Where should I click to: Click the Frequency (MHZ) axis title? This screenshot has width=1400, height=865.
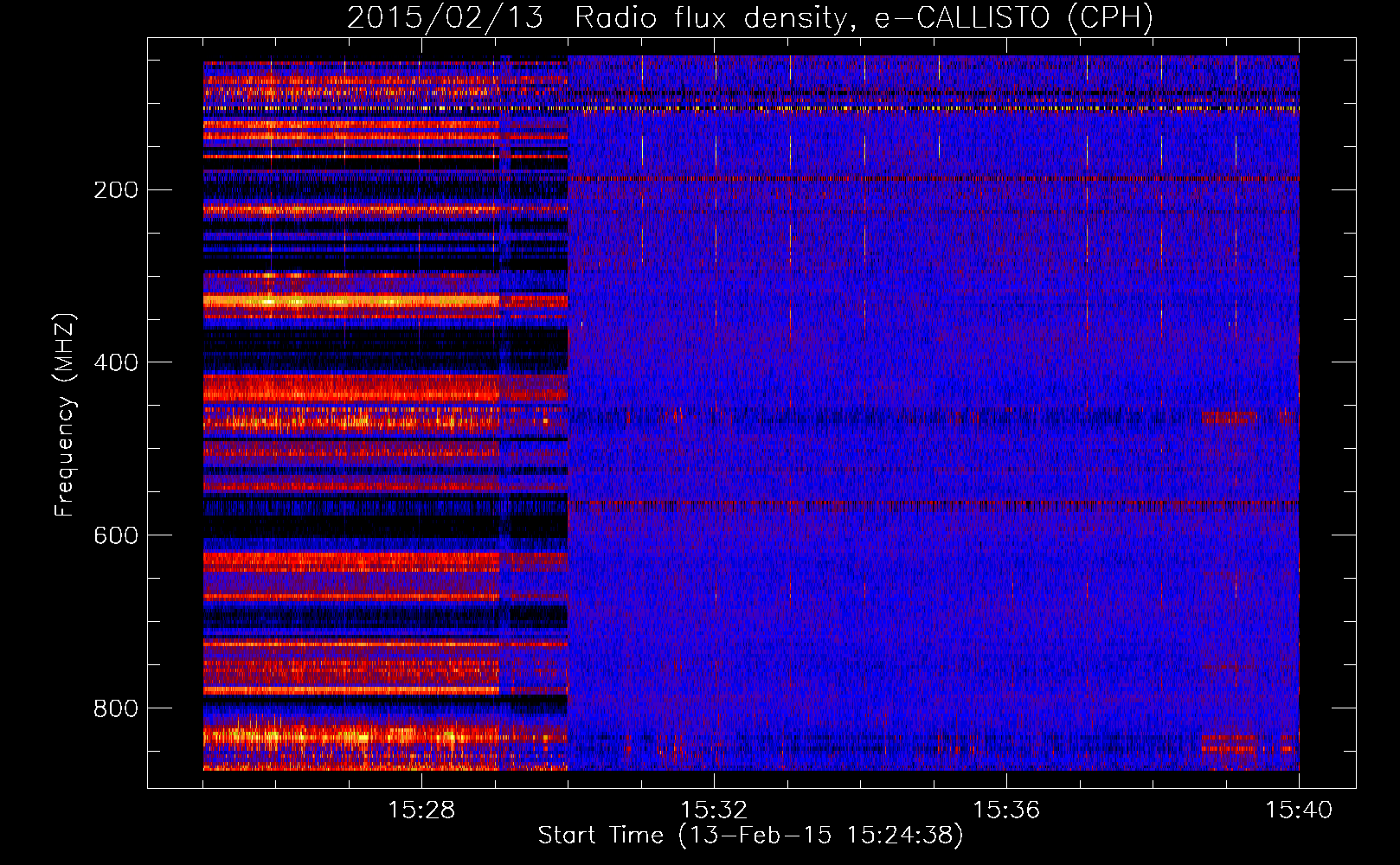65,414
